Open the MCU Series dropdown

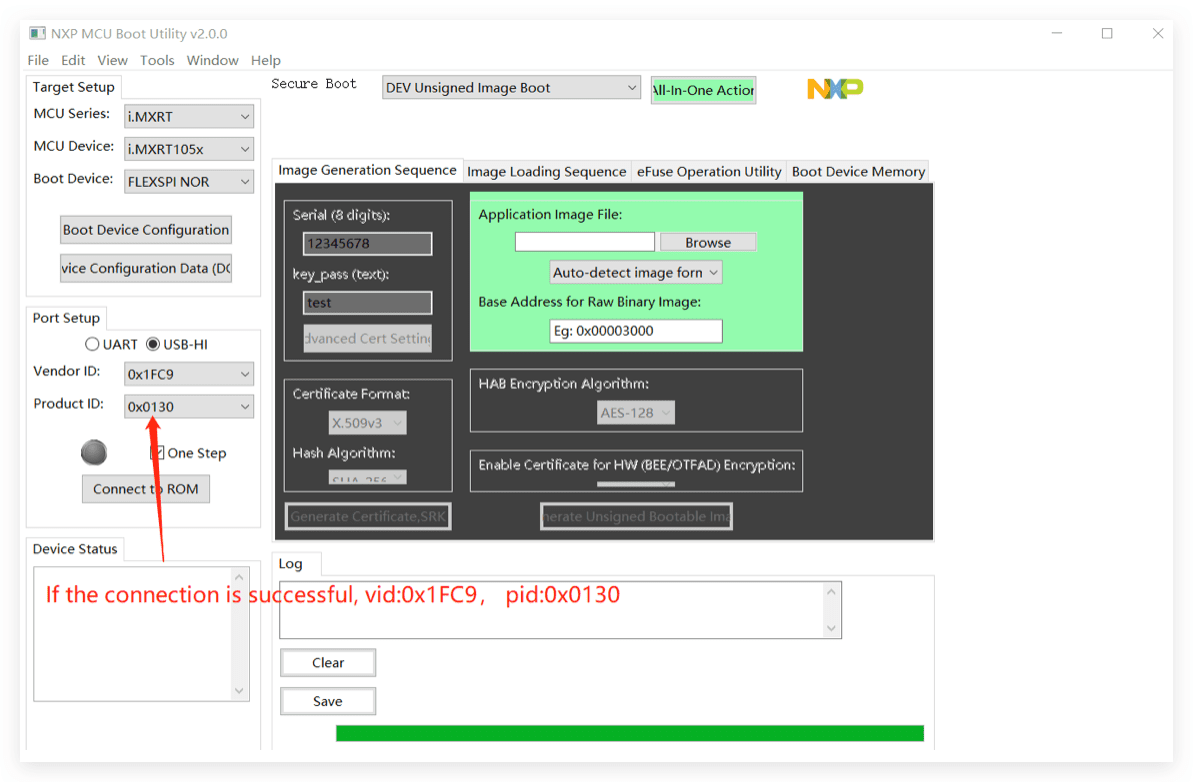[189, 116]
